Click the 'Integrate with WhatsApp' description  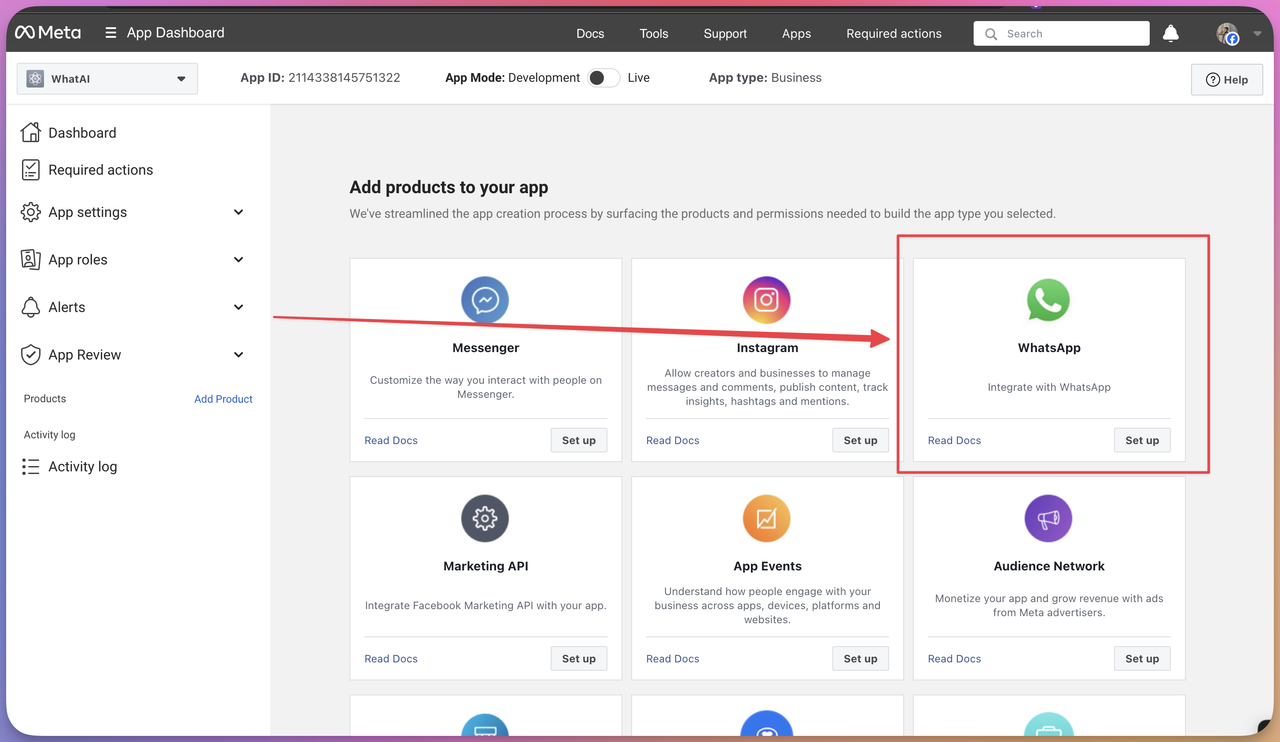point(1049,387)
